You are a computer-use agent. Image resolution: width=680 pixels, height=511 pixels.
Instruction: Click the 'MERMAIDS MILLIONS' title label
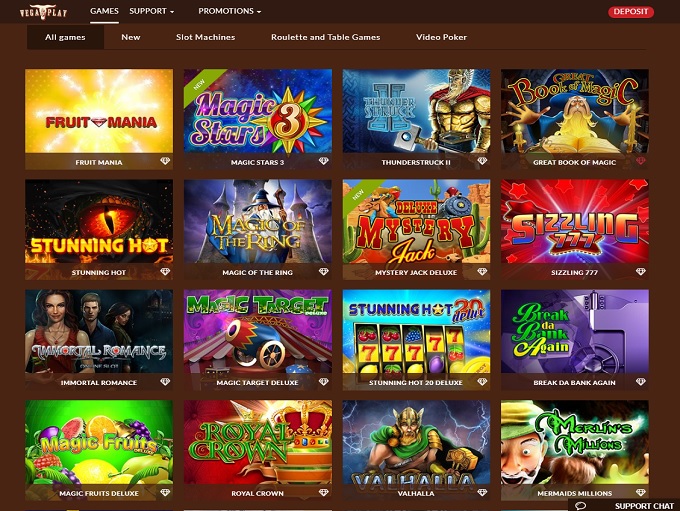pos(574,493)
